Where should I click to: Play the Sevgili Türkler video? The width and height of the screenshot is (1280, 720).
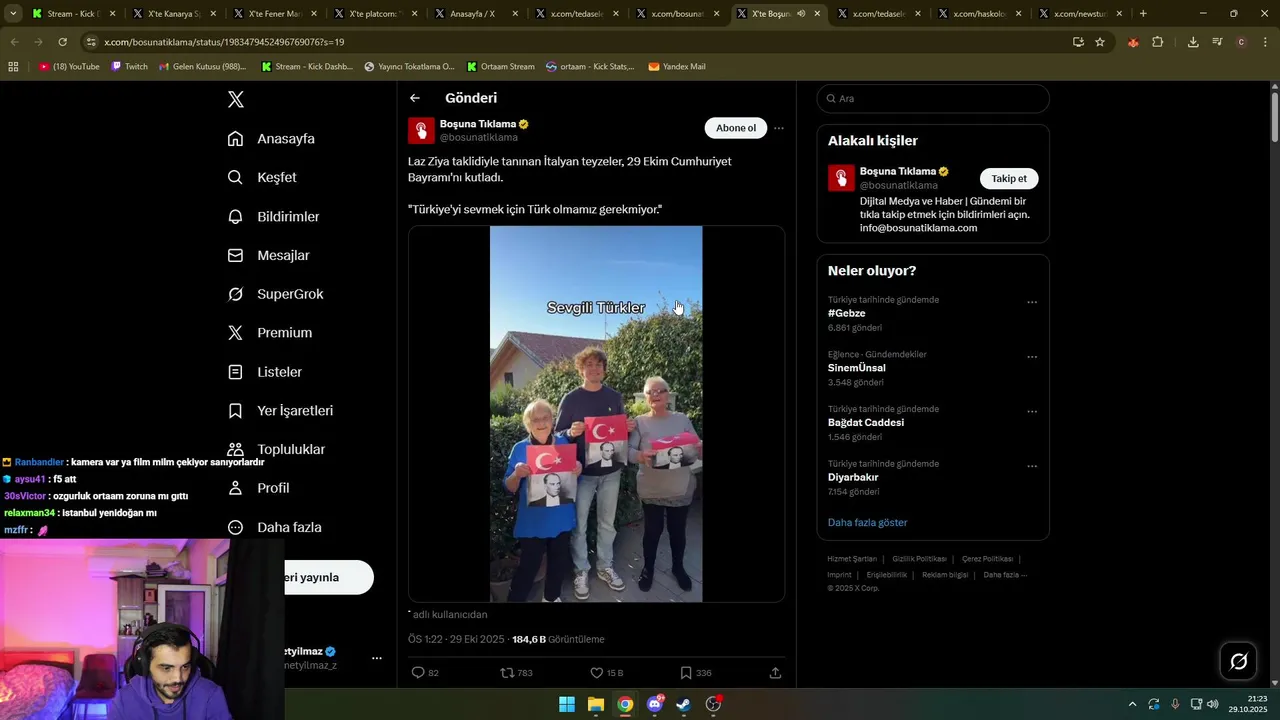coord(596,414)
